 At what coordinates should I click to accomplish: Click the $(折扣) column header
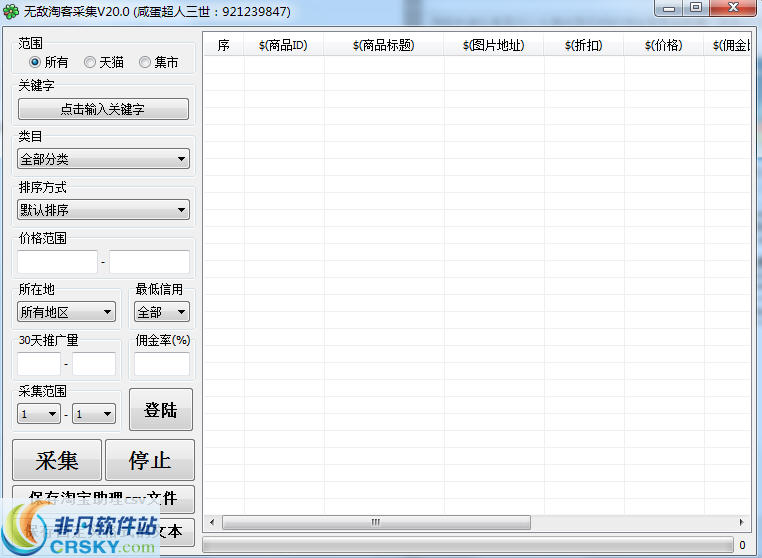(x=584, y=45)
